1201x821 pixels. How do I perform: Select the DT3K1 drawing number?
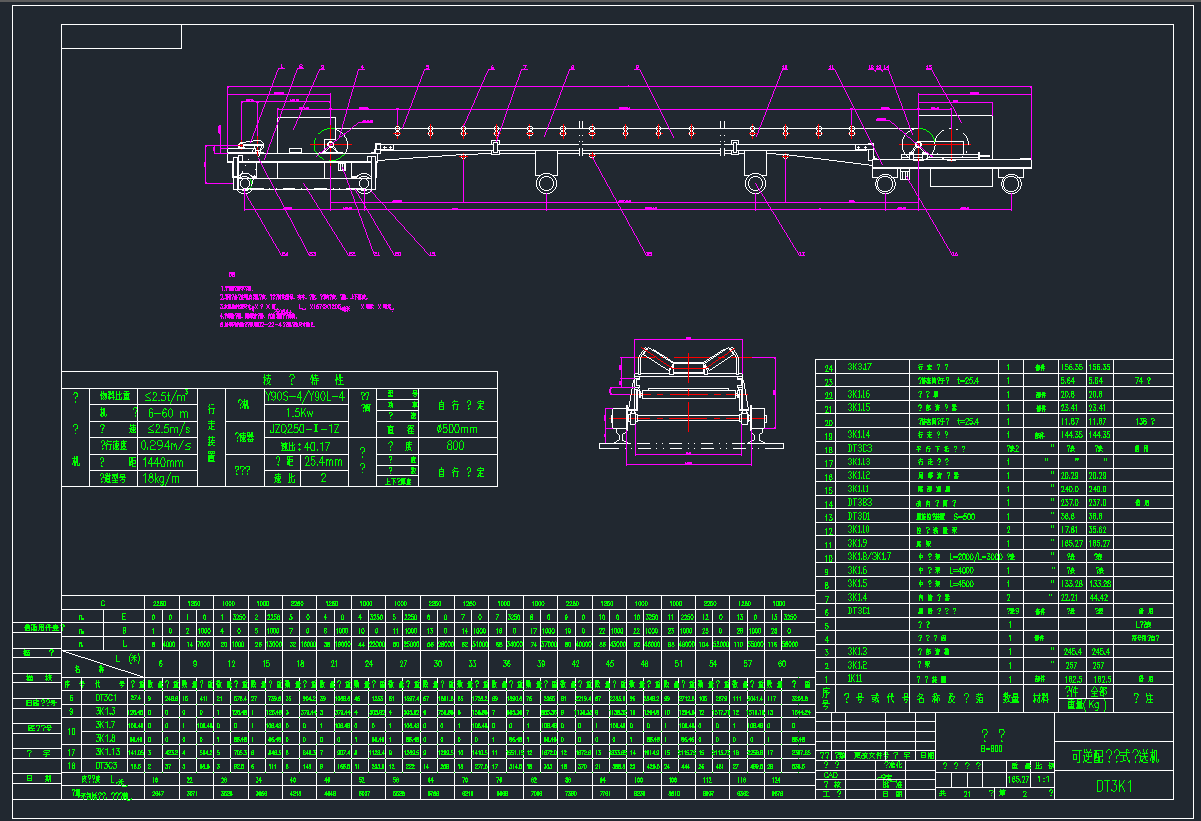point(1114,786)
